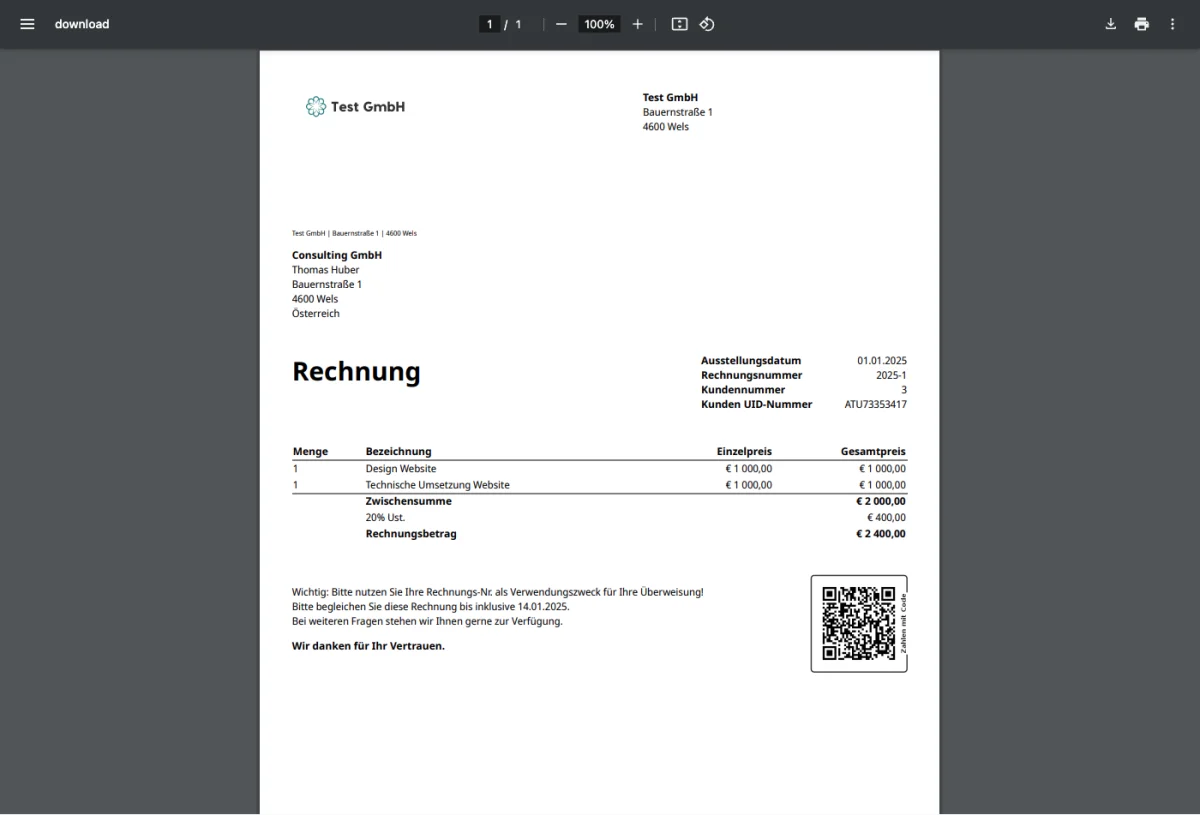The height and width of the screenshot is (815, 1200).
Task: Click the Technische Umsetzung Website line item
Action: click(437, 485)
